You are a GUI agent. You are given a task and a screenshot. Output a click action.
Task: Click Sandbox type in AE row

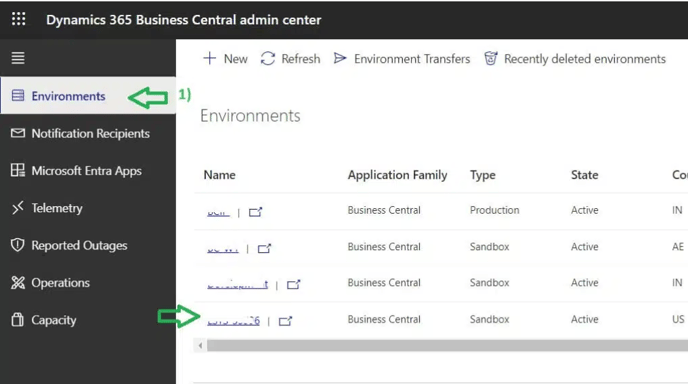pos(490,247)
